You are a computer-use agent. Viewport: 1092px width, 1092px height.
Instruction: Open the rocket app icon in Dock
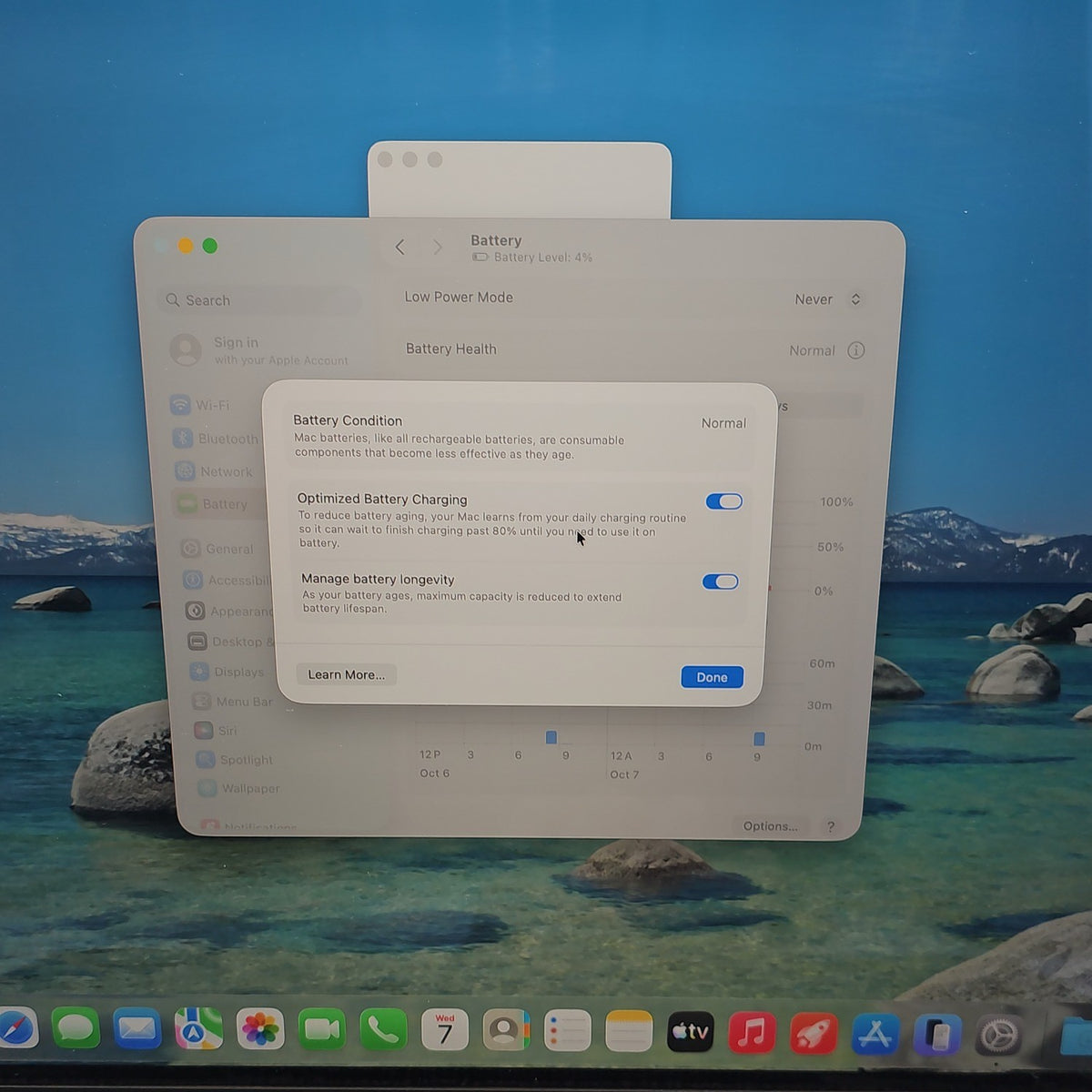click(x=814, y=1033)
